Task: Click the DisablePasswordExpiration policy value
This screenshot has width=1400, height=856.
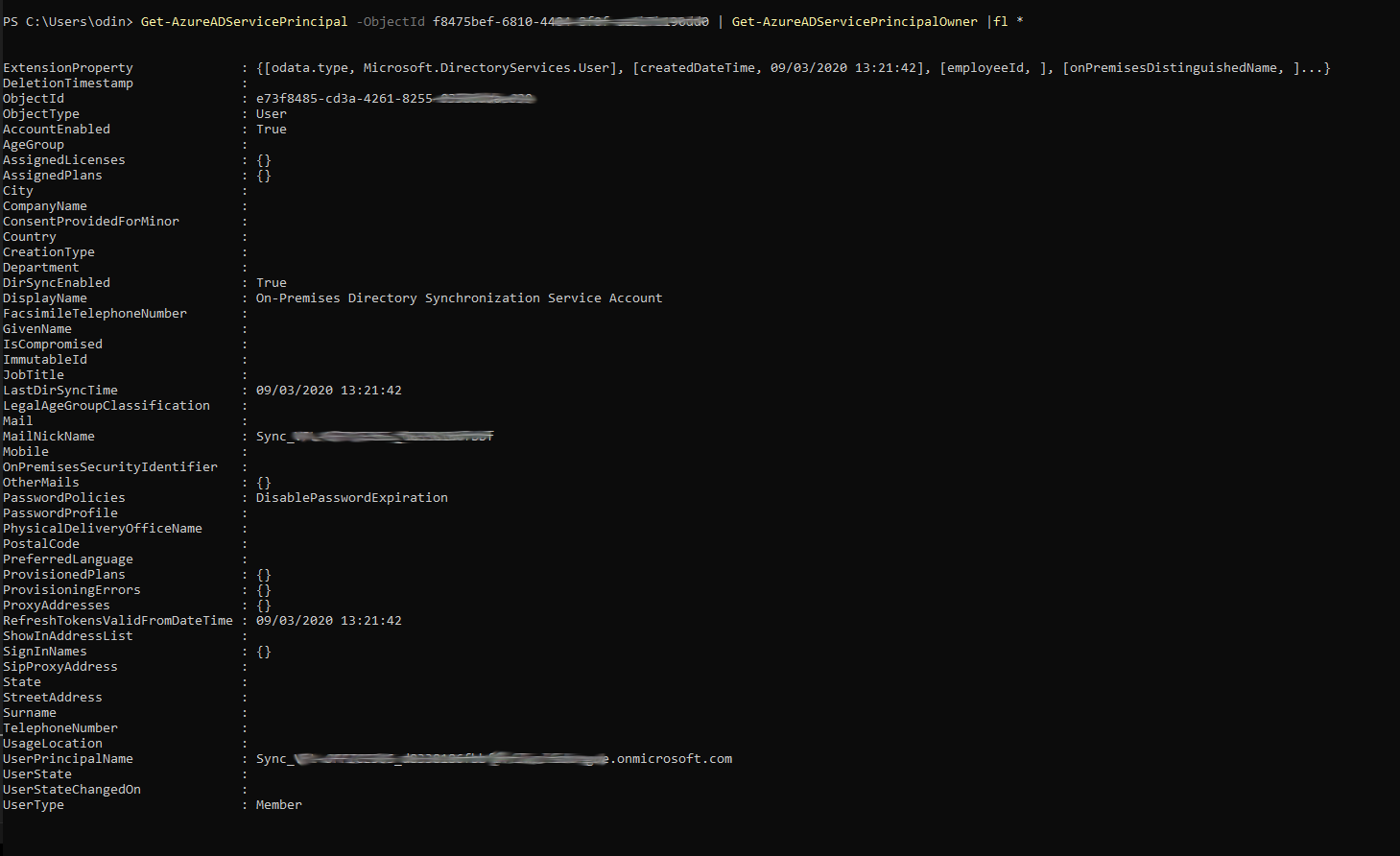Action: click(351, 498)
